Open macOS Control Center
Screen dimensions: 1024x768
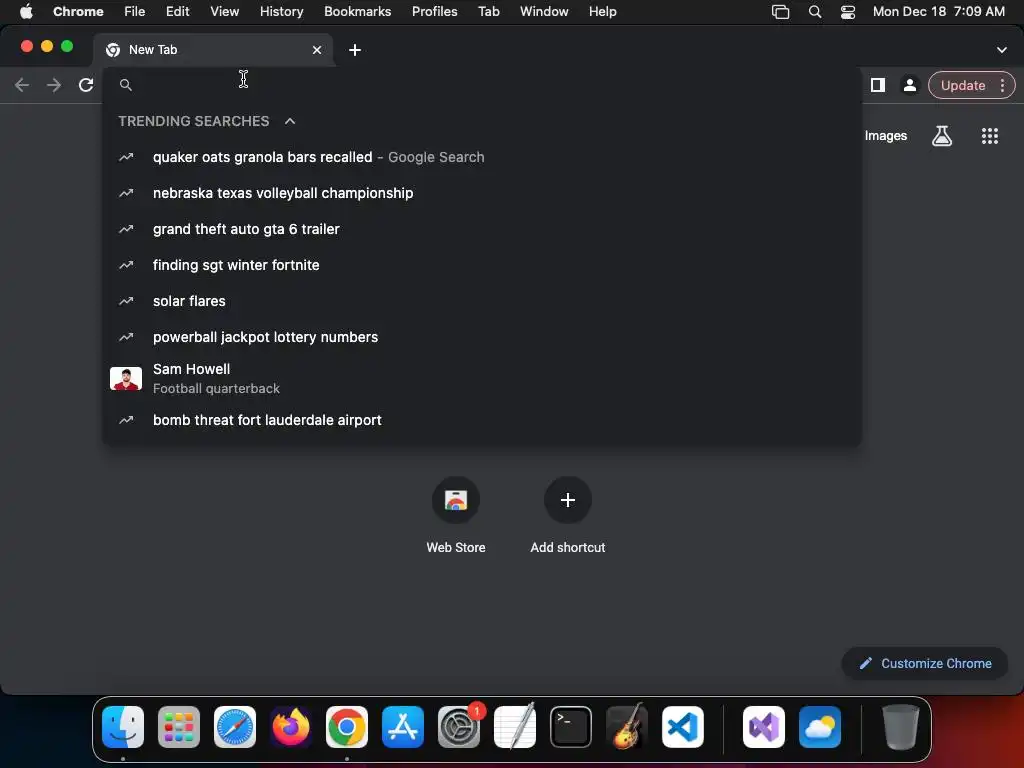coord(848,12)
